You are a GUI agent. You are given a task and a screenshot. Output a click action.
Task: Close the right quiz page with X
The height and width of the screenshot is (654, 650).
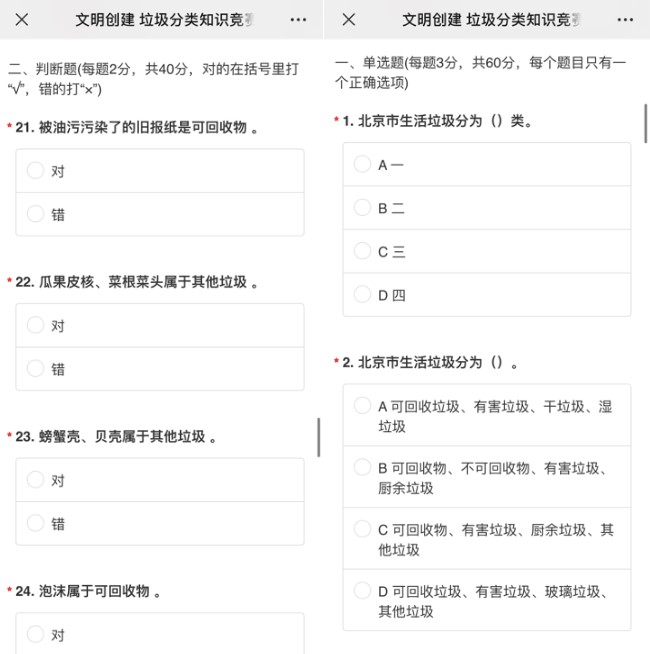point(348,19)
